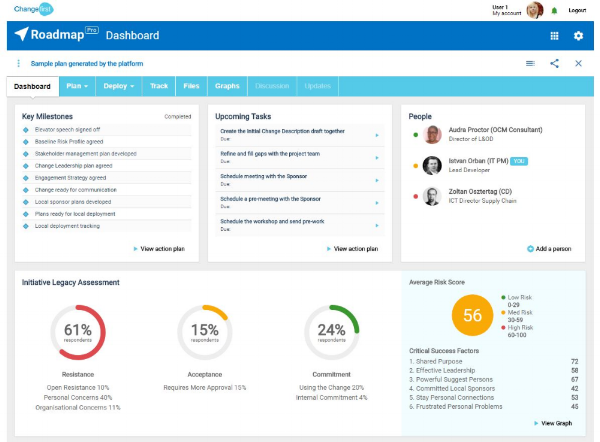Viewport: 600px width, 442px height.
Task: Expand the Deploy dropdown tab
Action: 118,86
